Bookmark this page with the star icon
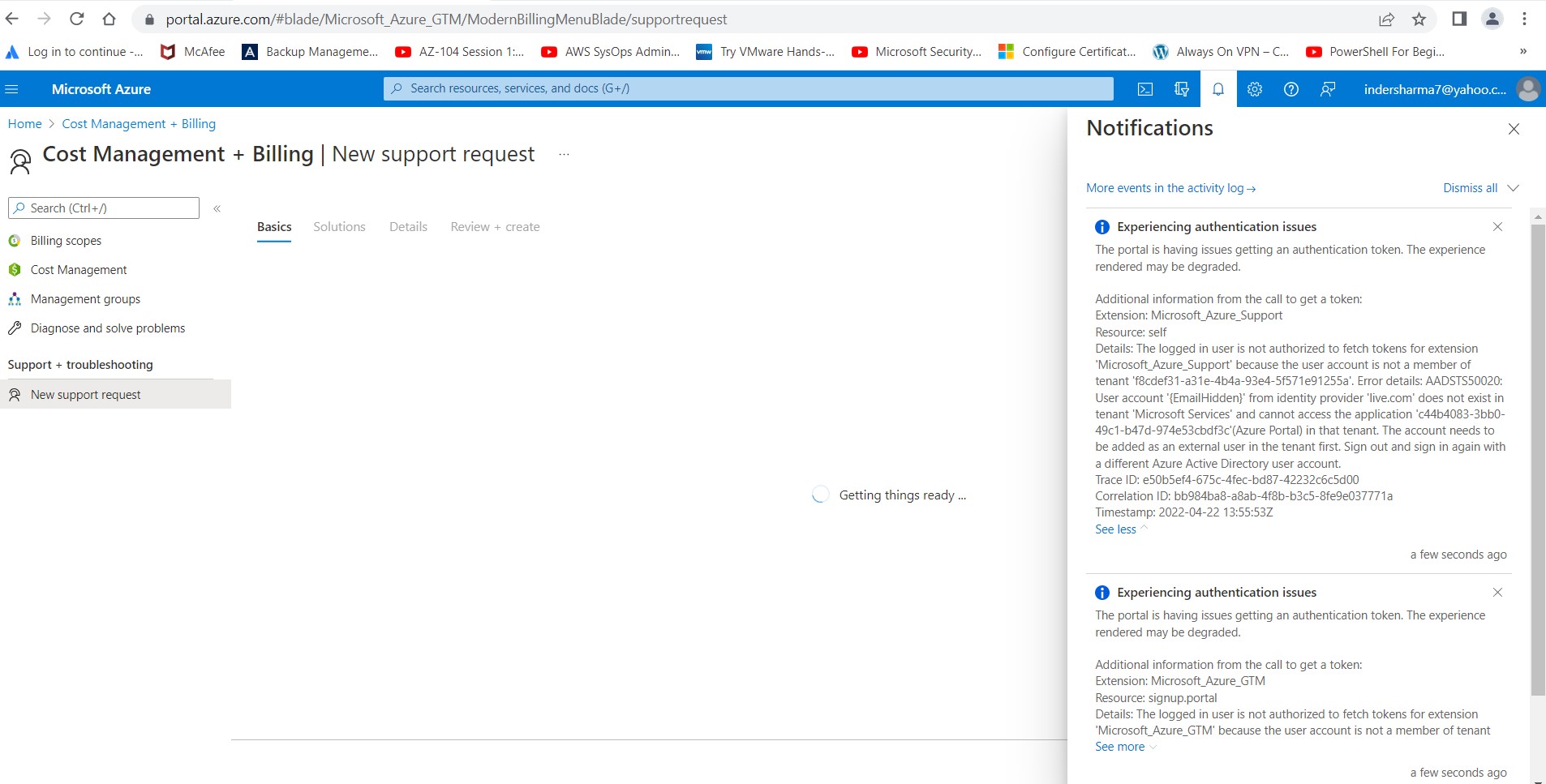The height and width of the screenshot is (784, 1546). pos(1420,18)
